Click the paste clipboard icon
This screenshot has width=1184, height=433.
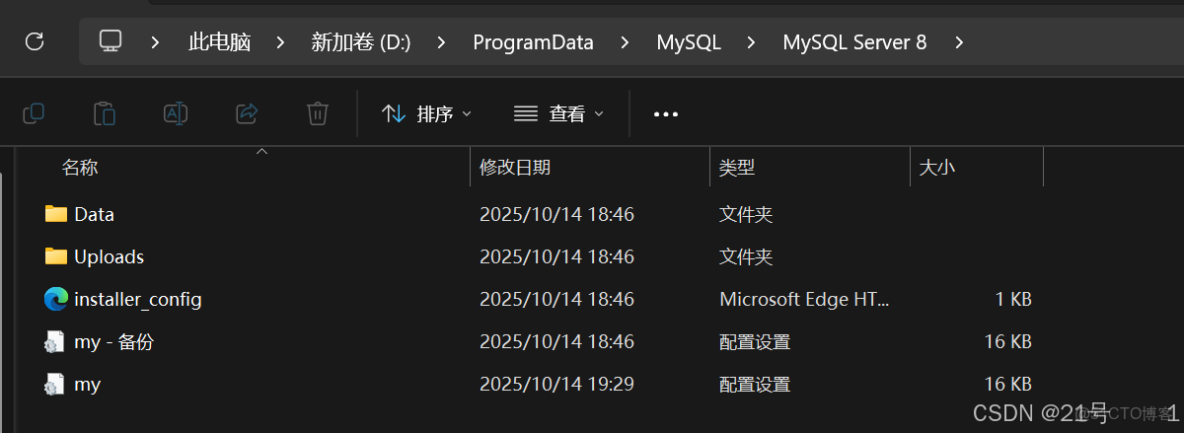click(104, 114)
